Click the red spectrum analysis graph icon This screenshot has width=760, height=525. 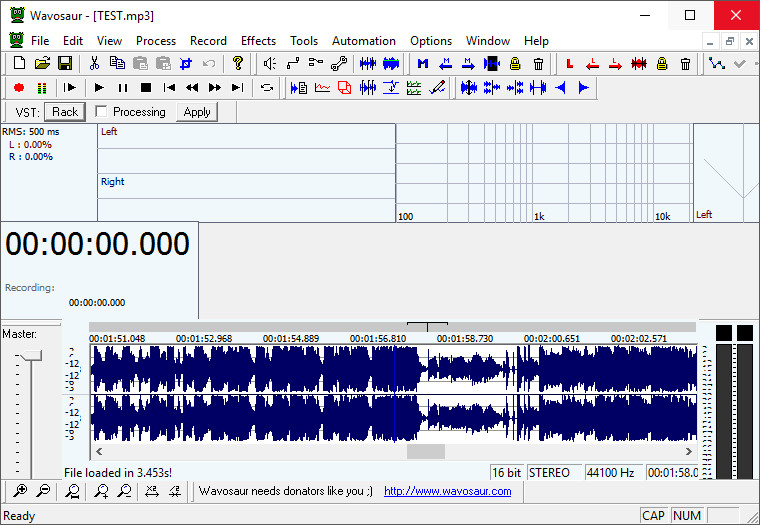[322, 88]
